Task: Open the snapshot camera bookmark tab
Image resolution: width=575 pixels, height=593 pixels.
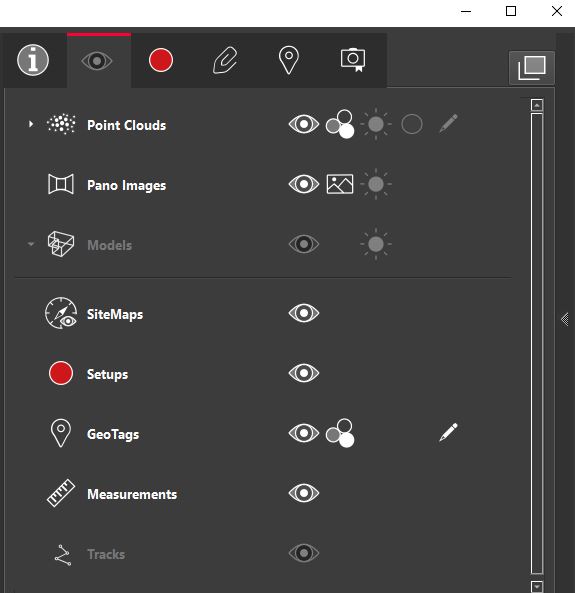Action: click(x=353, y=60)
